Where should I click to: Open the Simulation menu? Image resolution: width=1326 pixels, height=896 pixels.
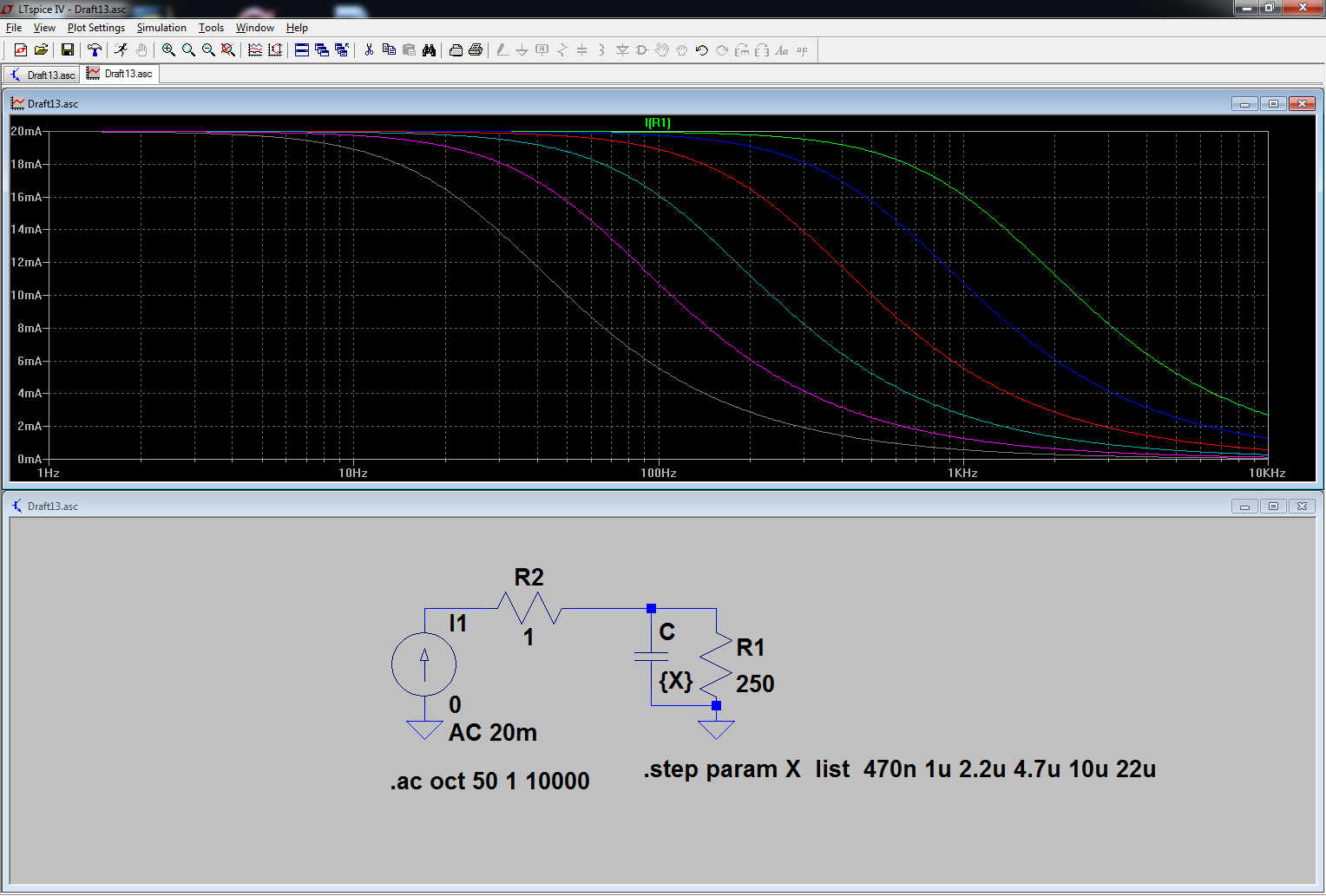pyautogui.click(x=161, y=28)
